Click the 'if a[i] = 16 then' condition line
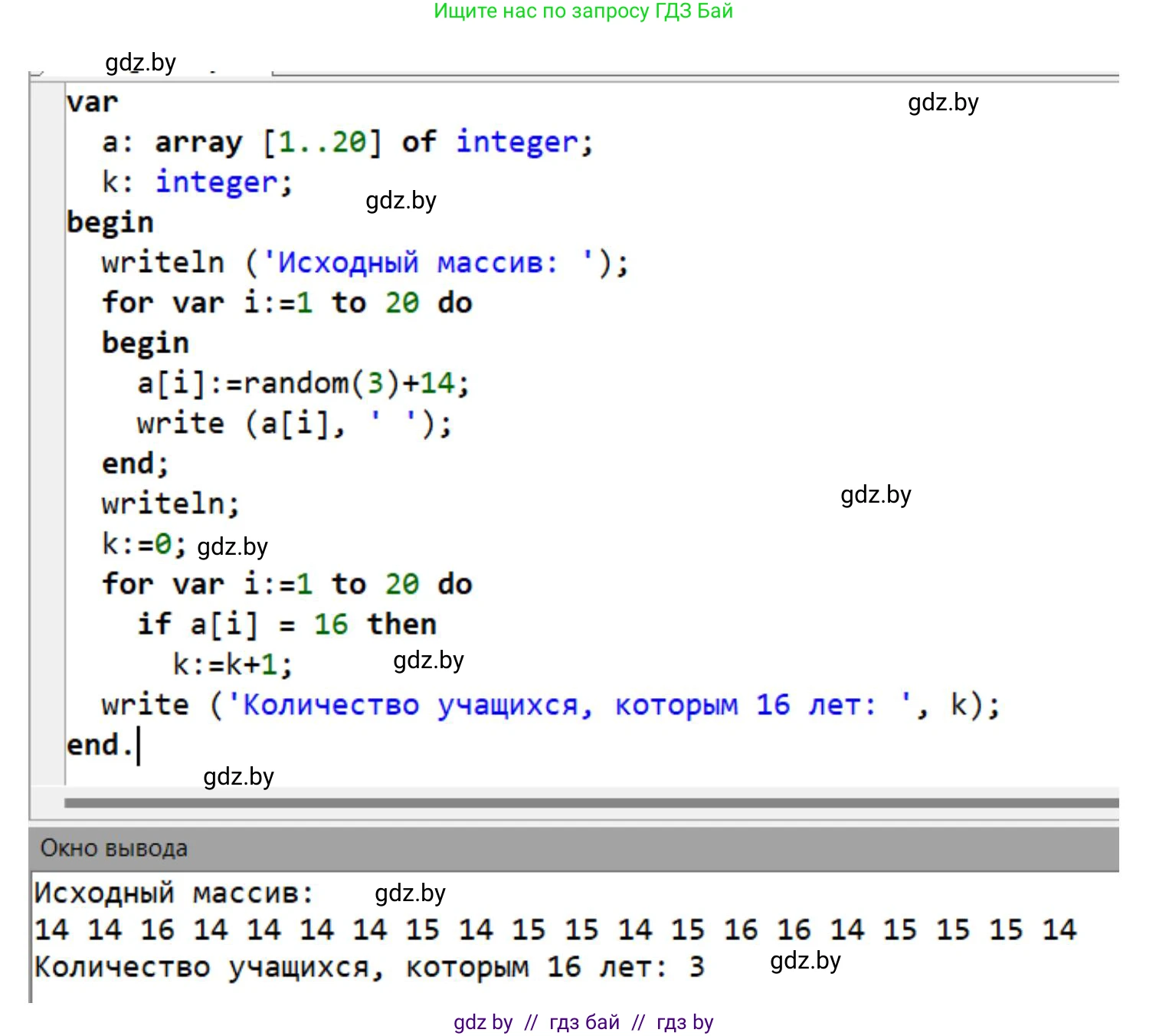 click(287, 625)
